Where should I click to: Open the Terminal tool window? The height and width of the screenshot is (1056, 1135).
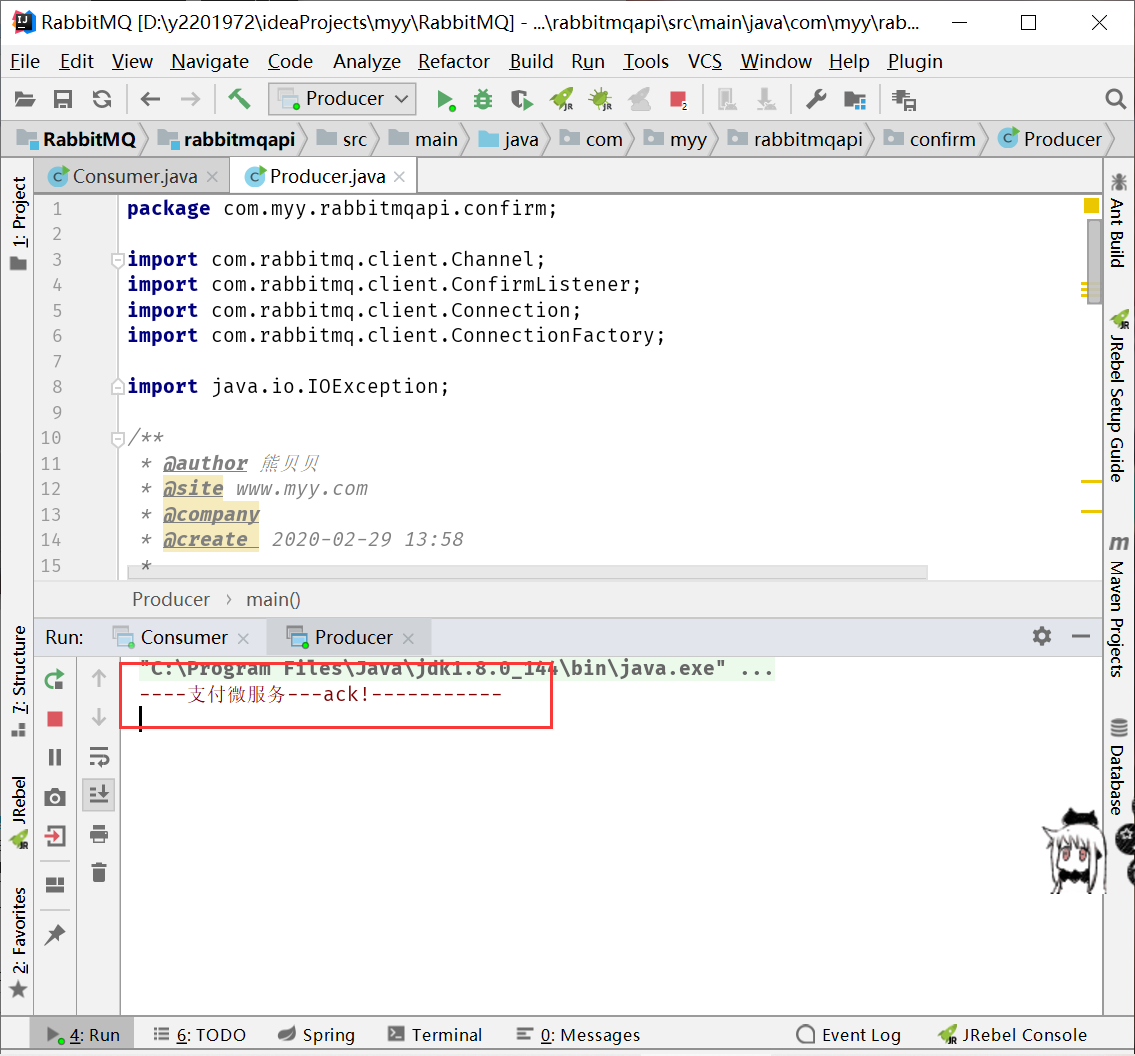tap(434, 1035)
